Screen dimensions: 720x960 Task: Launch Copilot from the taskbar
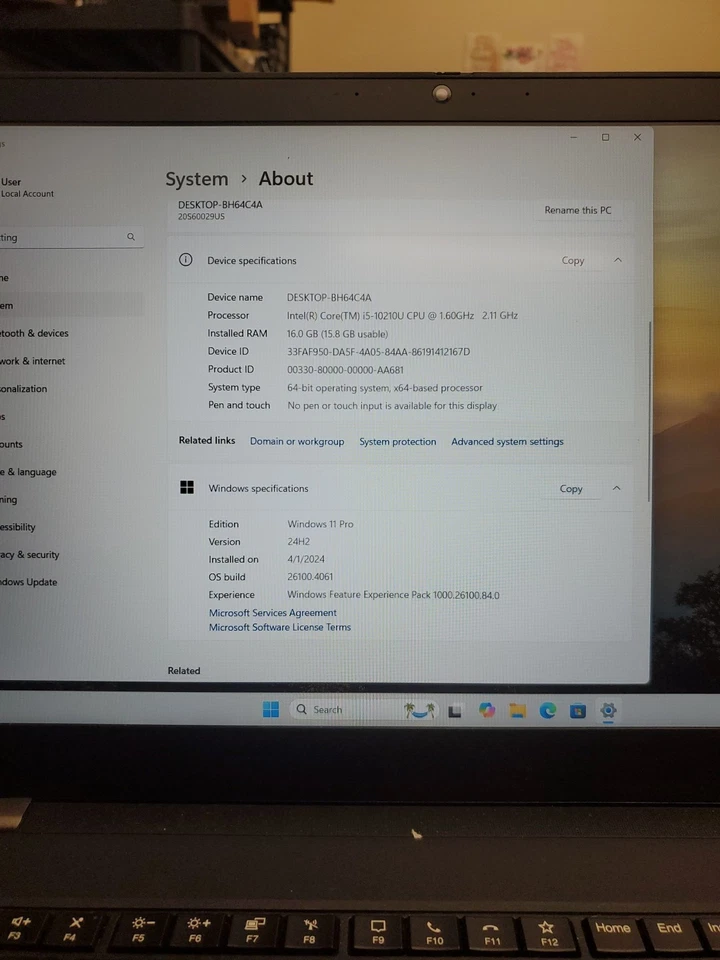tap(487, 710)
